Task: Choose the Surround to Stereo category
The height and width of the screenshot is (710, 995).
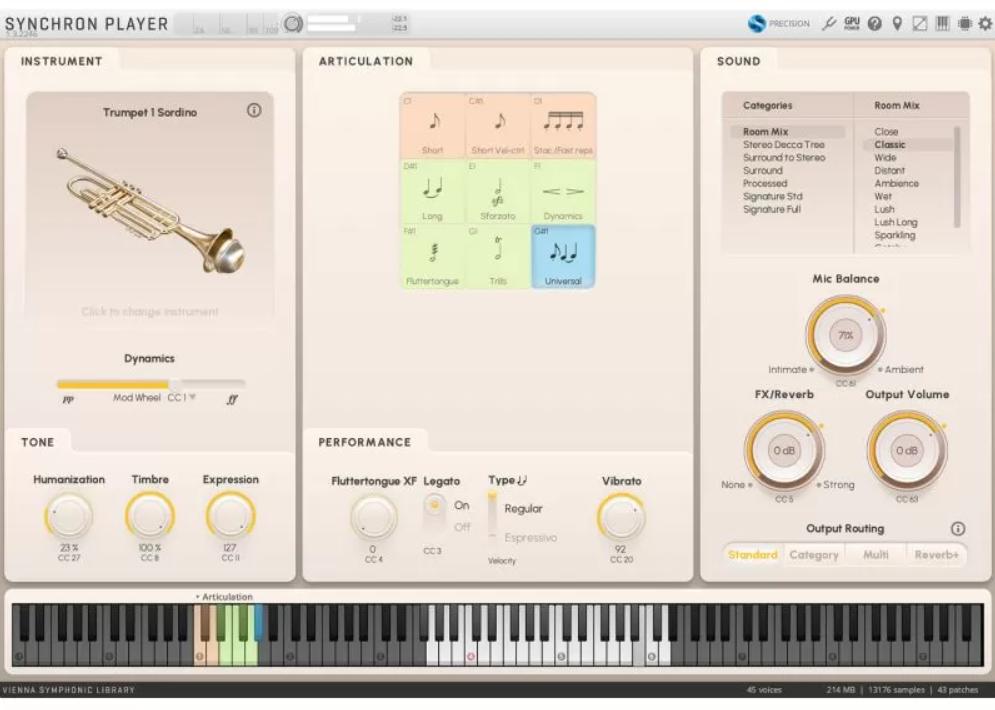Action: click(x=784, y=157)
